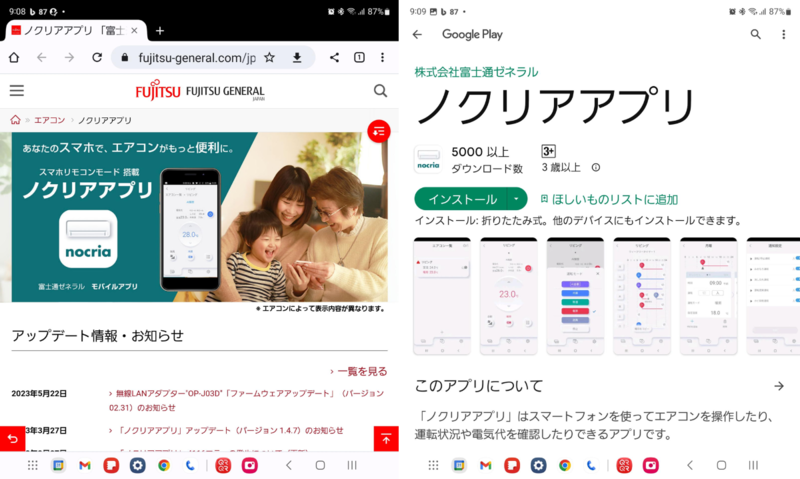Tap the 3+ age rating badge

(x=548, y=152)
